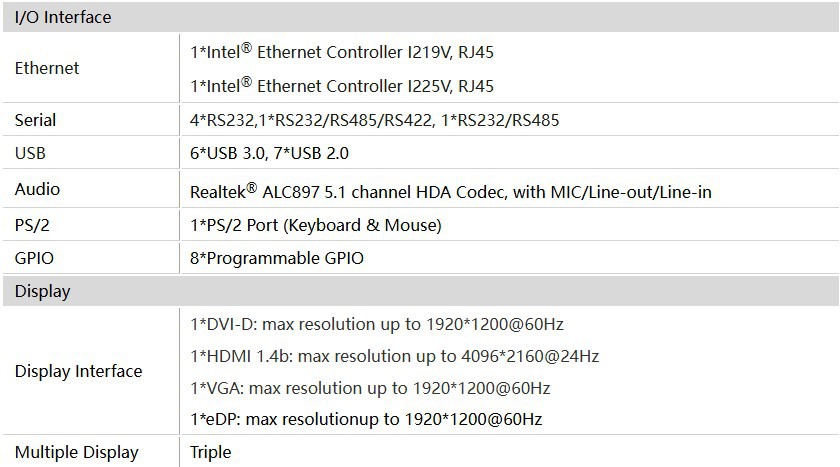Image resolution: width=840 pixels, height=467 pixels.
Task: Select the PS/2 row label
Action: pos(33,224)
